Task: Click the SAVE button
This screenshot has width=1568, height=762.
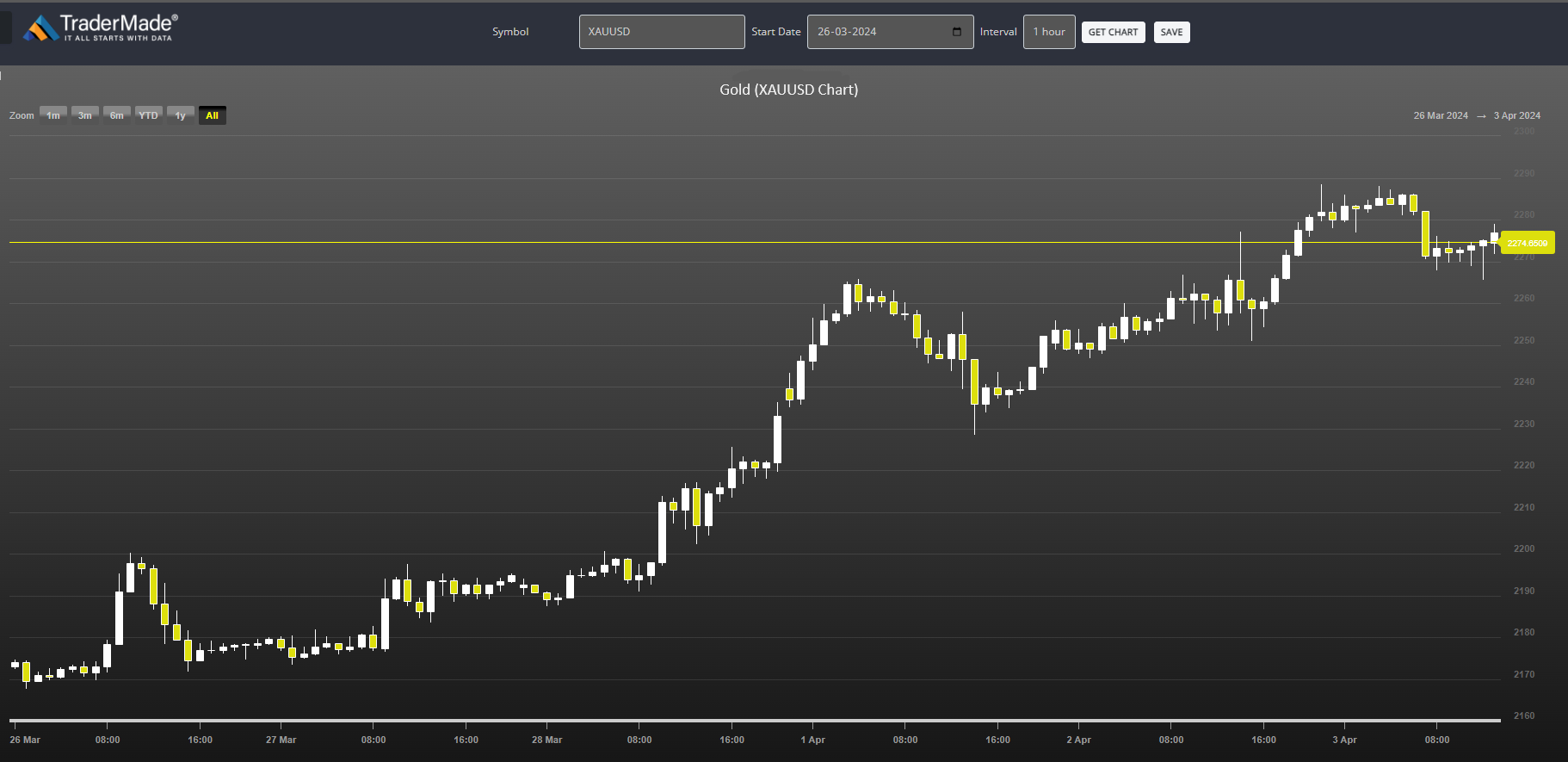Action: [x=1171, y=32]
